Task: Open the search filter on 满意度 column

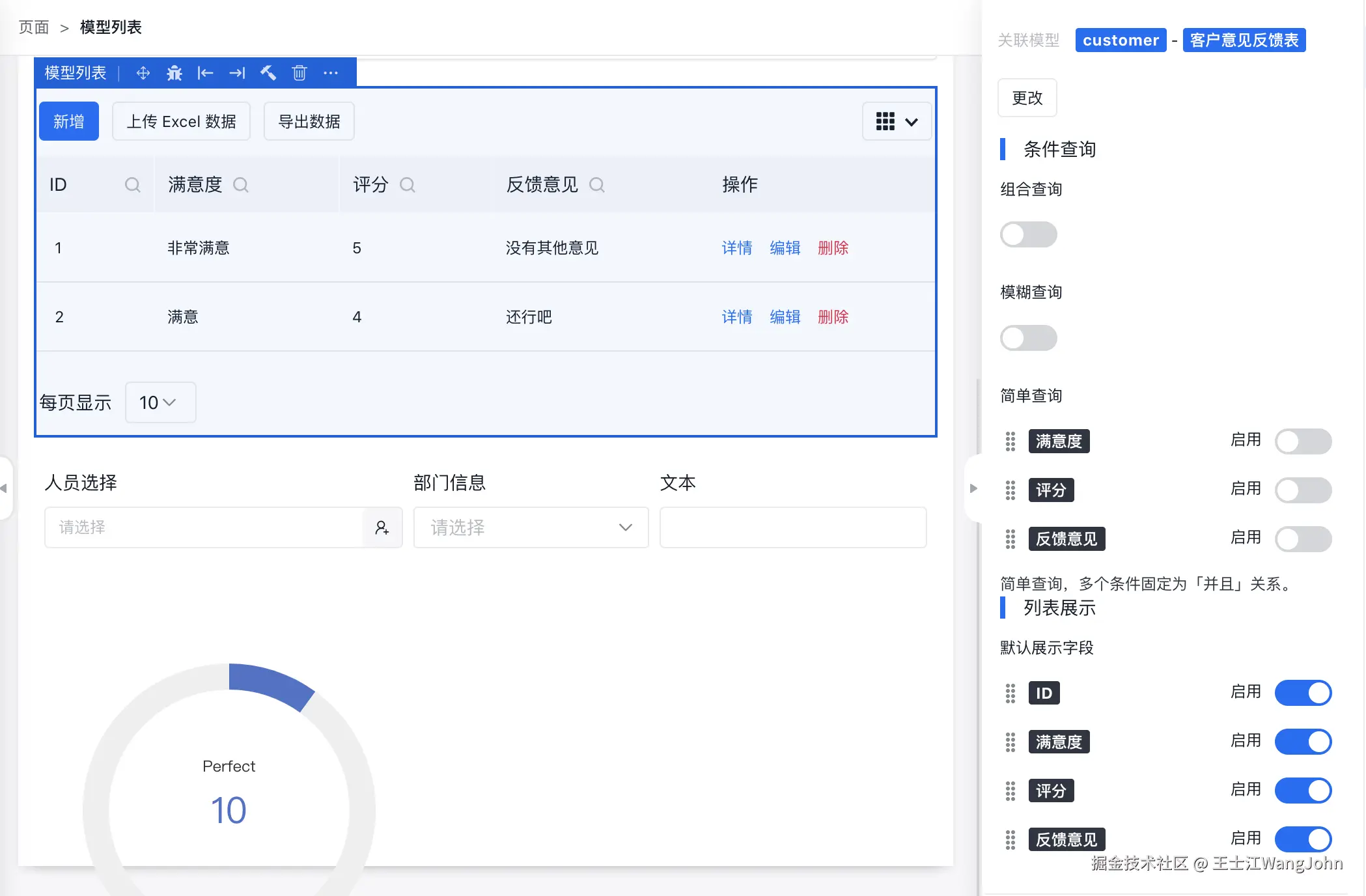Action: [x=242, y=185]
